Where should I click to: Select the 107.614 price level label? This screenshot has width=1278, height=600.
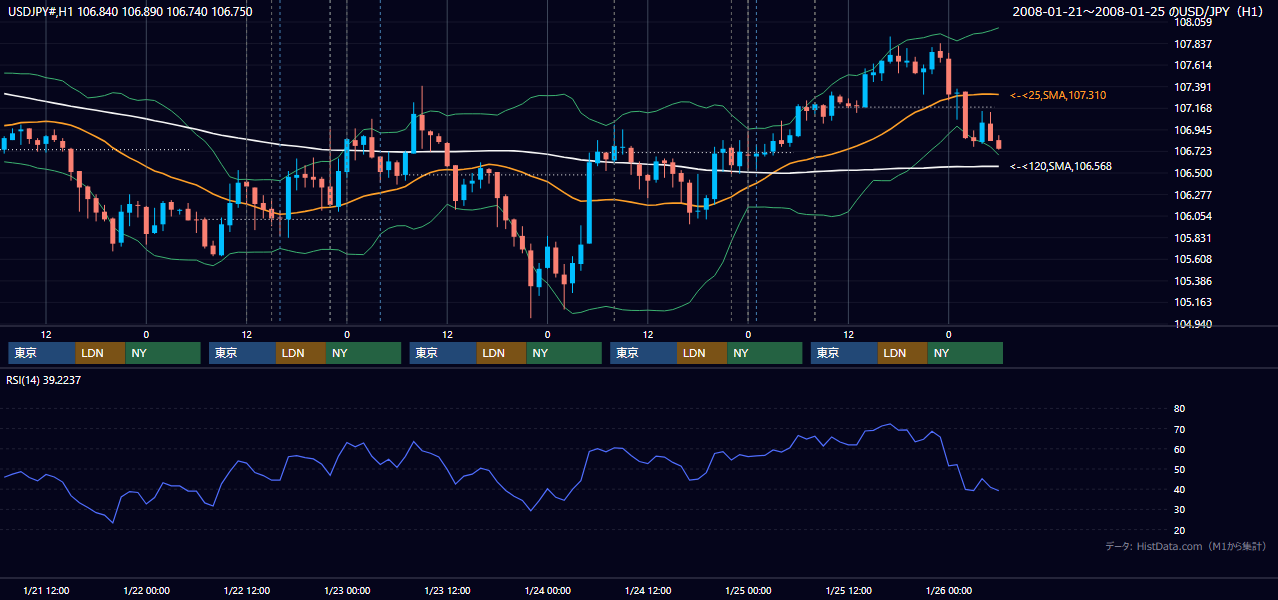(1193, 65)
